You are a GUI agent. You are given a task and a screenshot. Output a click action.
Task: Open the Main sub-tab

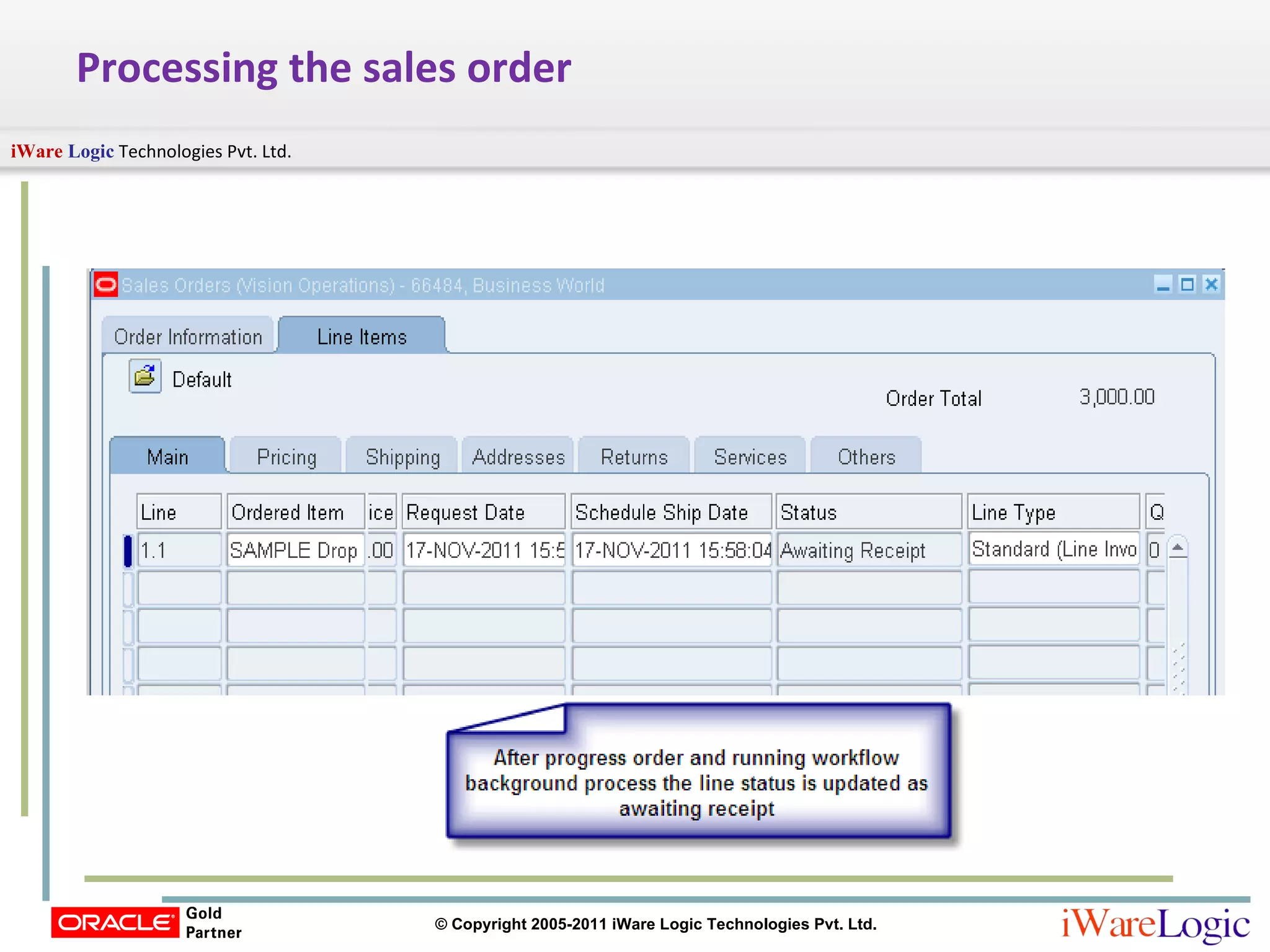167,456
